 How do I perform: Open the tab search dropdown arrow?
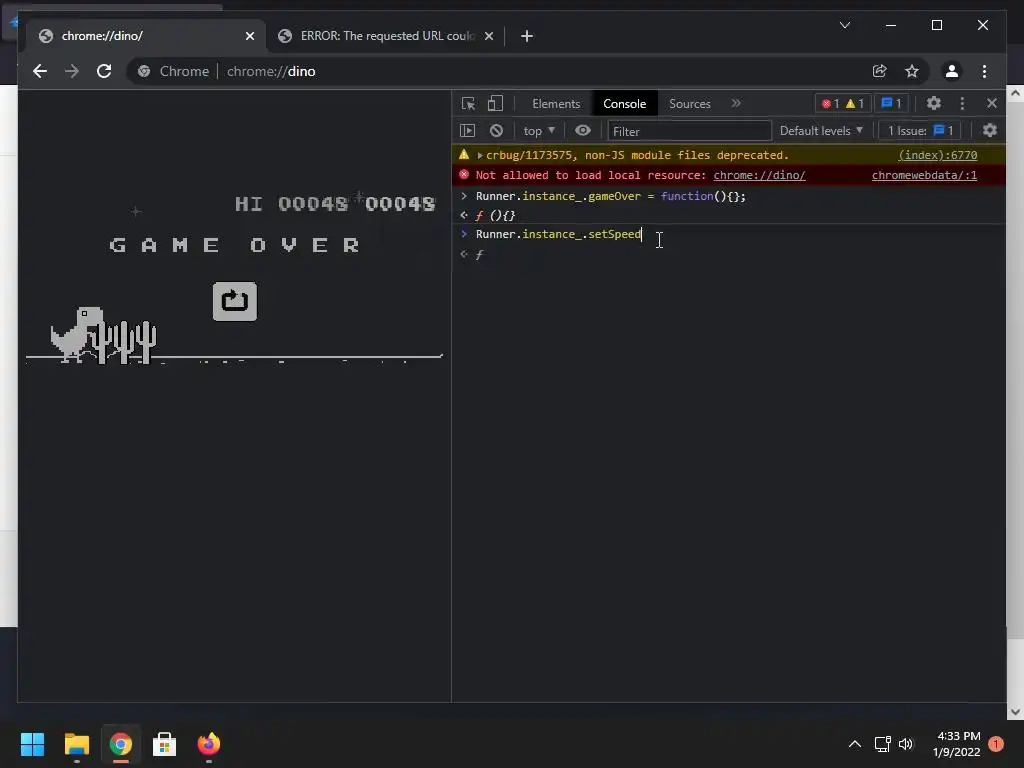844,25
